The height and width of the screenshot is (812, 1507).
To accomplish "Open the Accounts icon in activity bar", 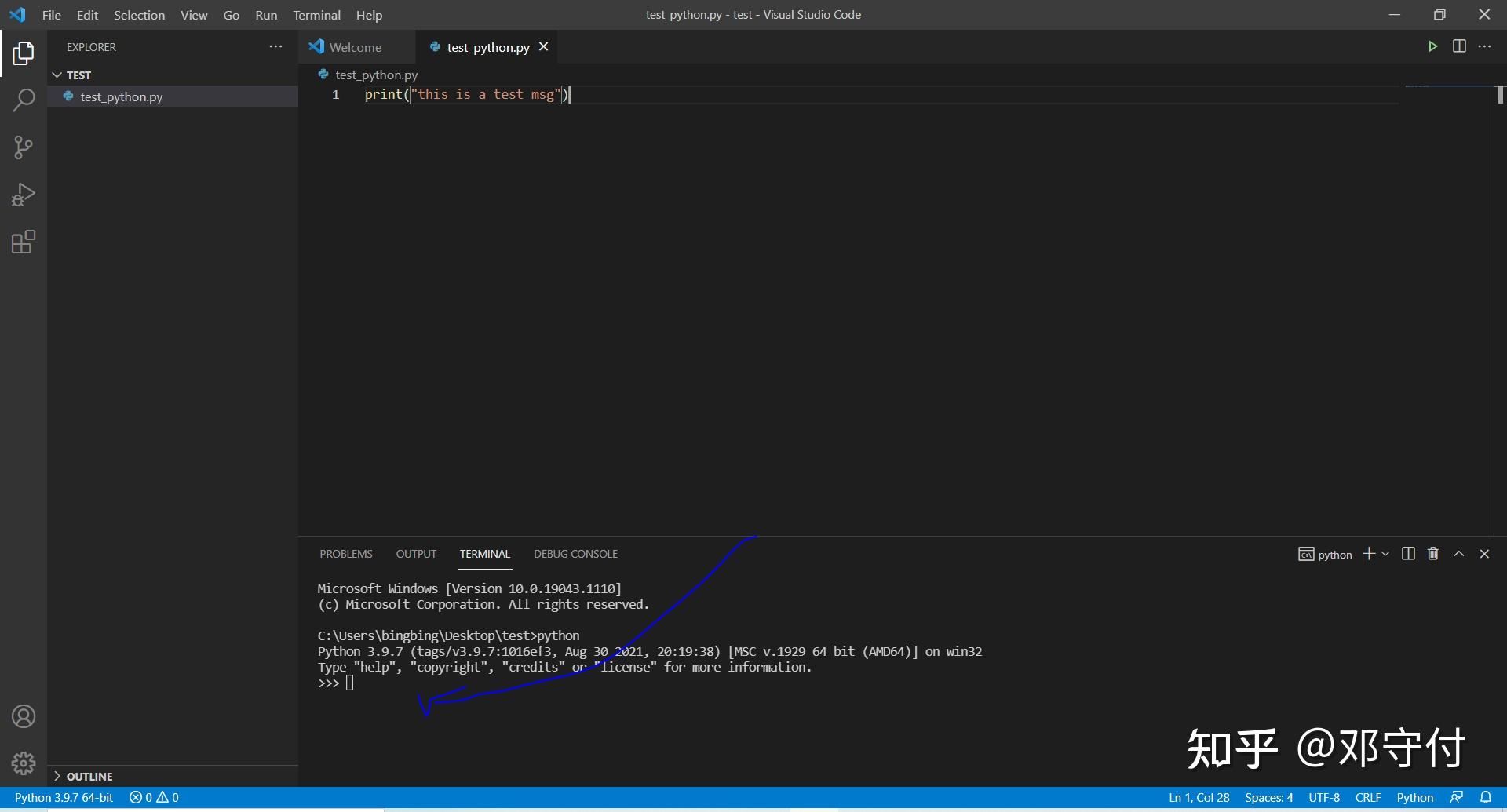I will pyautogui.click(x=24, y=716).
